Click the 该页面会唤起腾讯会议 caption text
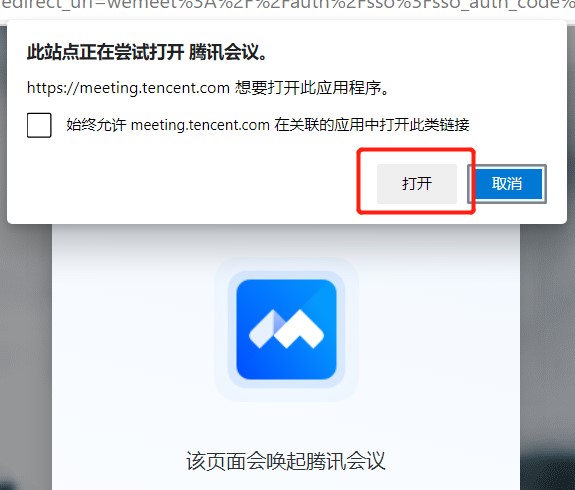Screen dimensions: 575x490 [x=286, y=461]
